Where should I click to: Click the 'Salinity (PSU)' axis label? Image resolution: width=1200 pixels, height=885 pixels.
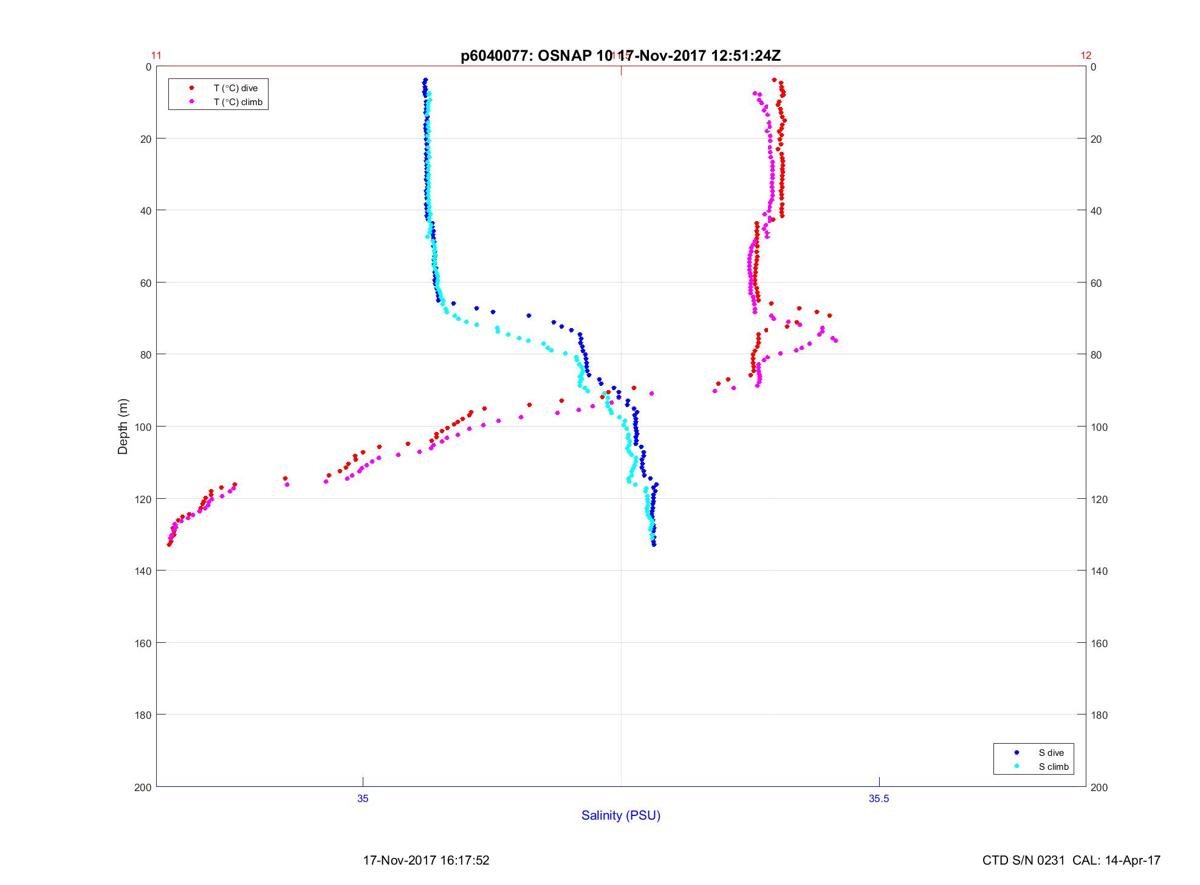621,816
